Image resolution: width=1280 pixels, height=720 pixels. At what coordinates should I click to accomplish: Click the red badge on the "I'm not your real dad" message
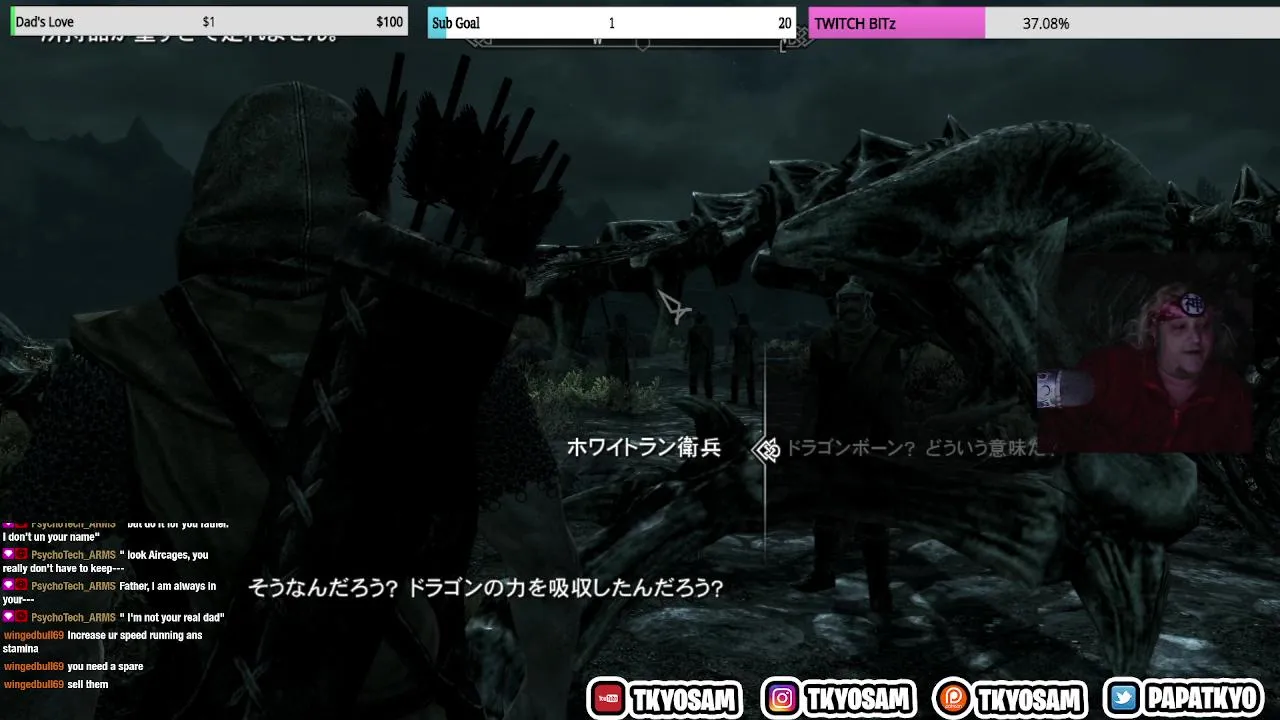[x=21, y=617]
